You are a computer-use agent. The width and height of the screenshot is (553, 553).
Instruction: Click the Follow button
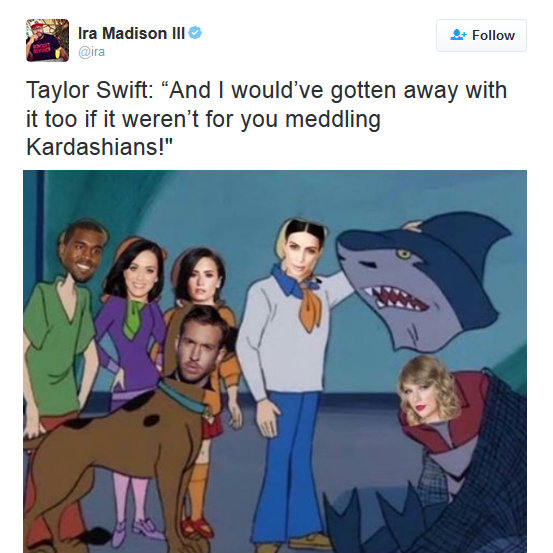[481, 35]
